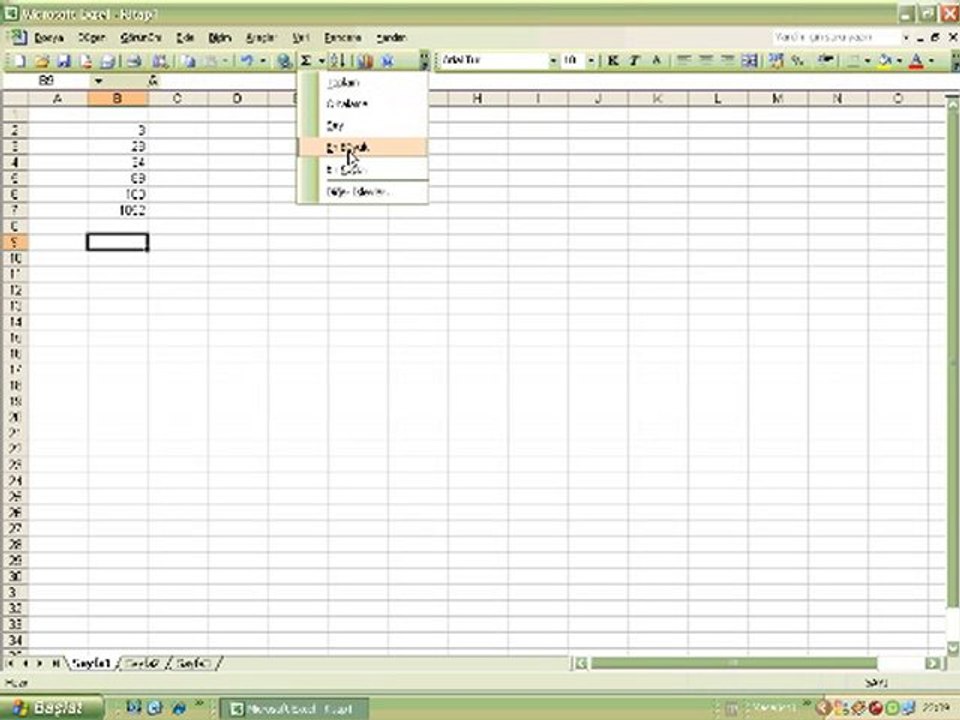Click the Center alignment icon
Image resolution: width=960 pixels, height=720 pixels.
click(705, 60)
